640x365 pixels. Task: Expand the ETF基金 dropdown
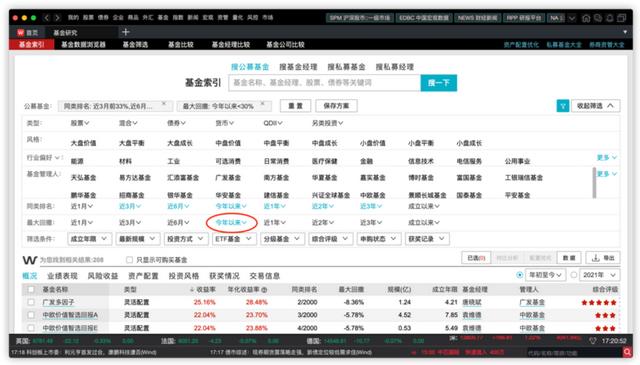coord(234,239)
